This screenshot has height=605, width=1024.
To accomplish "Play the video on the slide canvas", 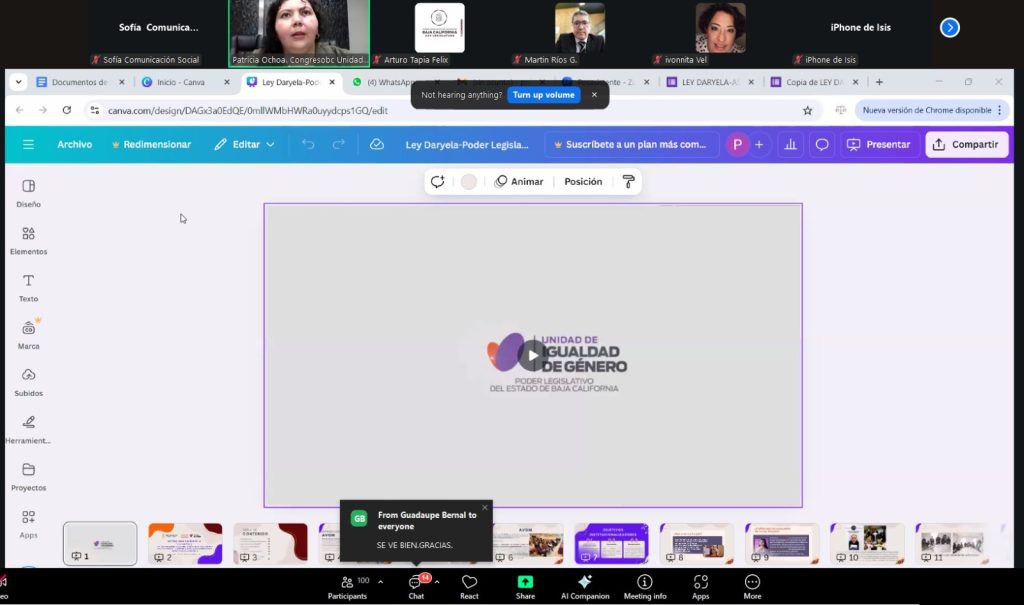I will (533, 354).
